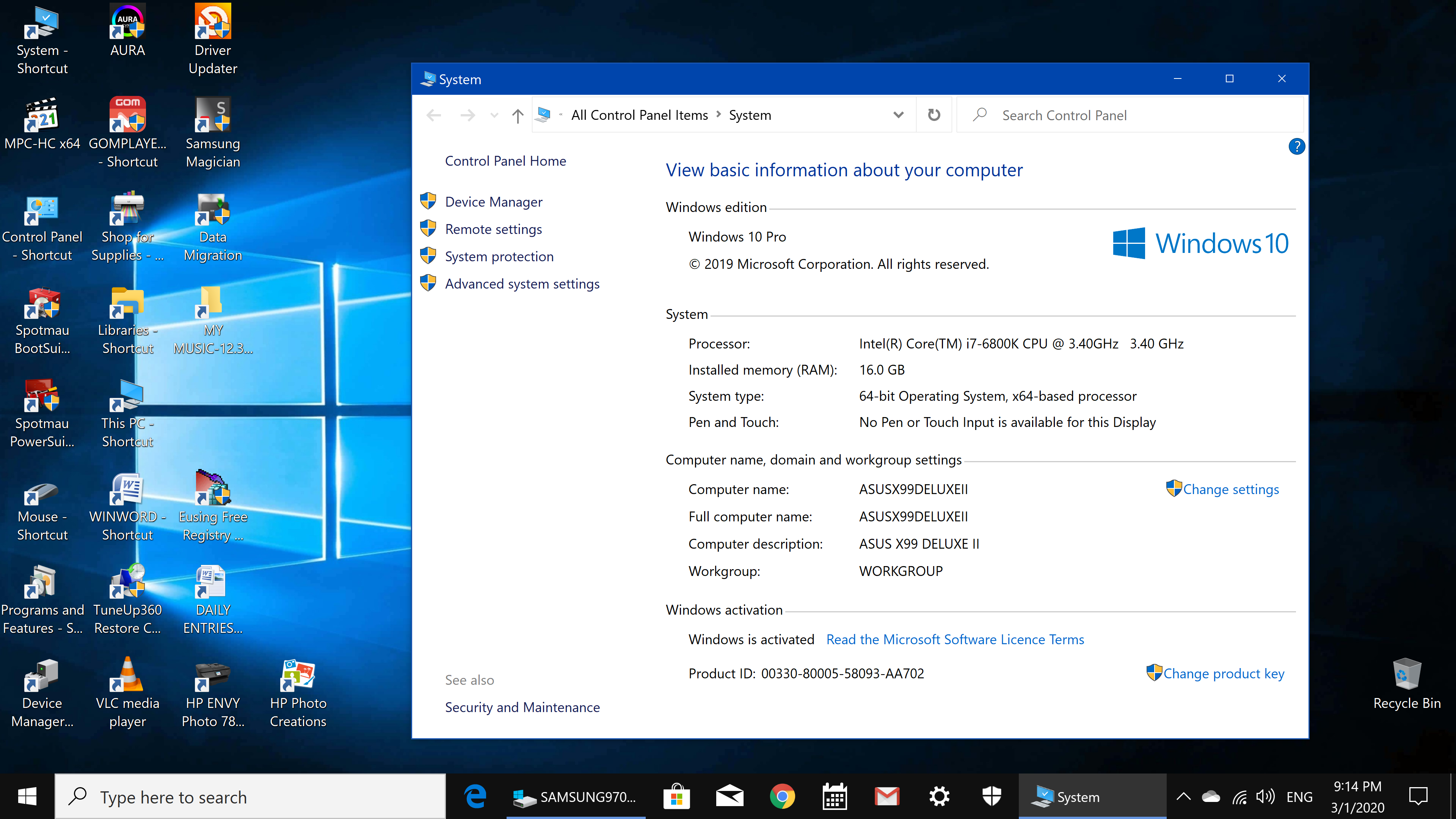Click Read the Microsoft Software Licence Terms
The width and height of the screenshot is (1456, 819).
956,639
